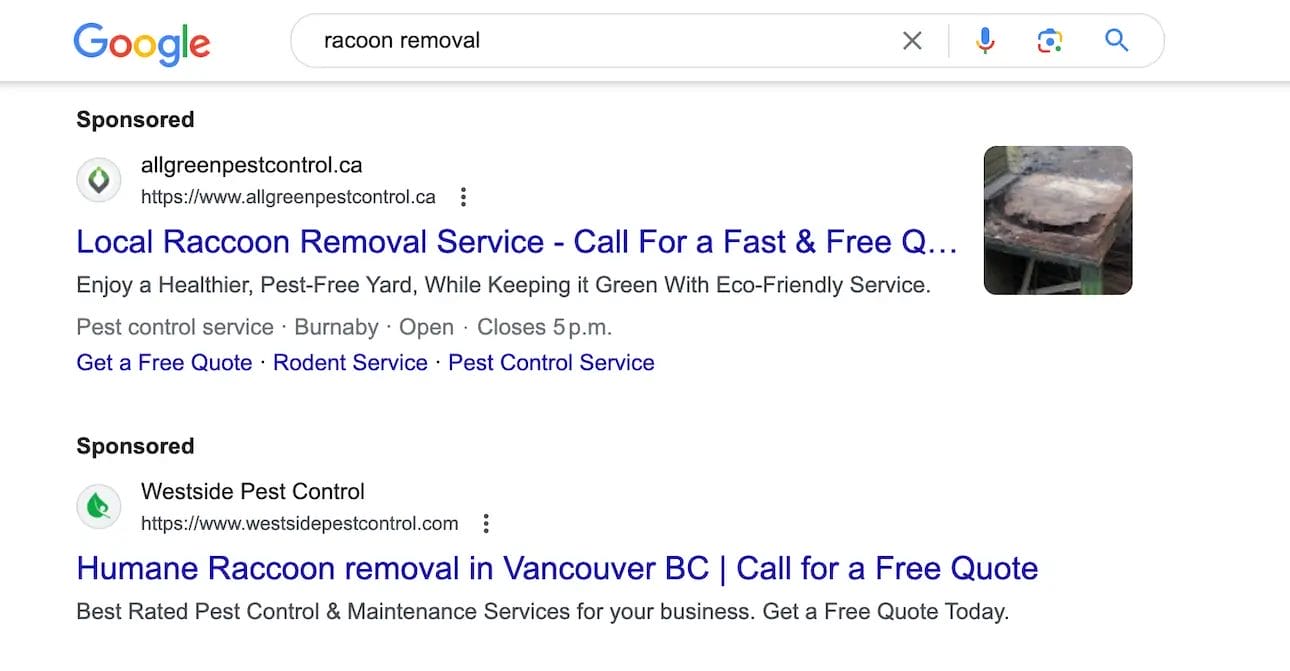Focus the search field containing 'racoon removal'
Screen dimensions: 1290x671
pyautogui.click(x=600, y=41)
